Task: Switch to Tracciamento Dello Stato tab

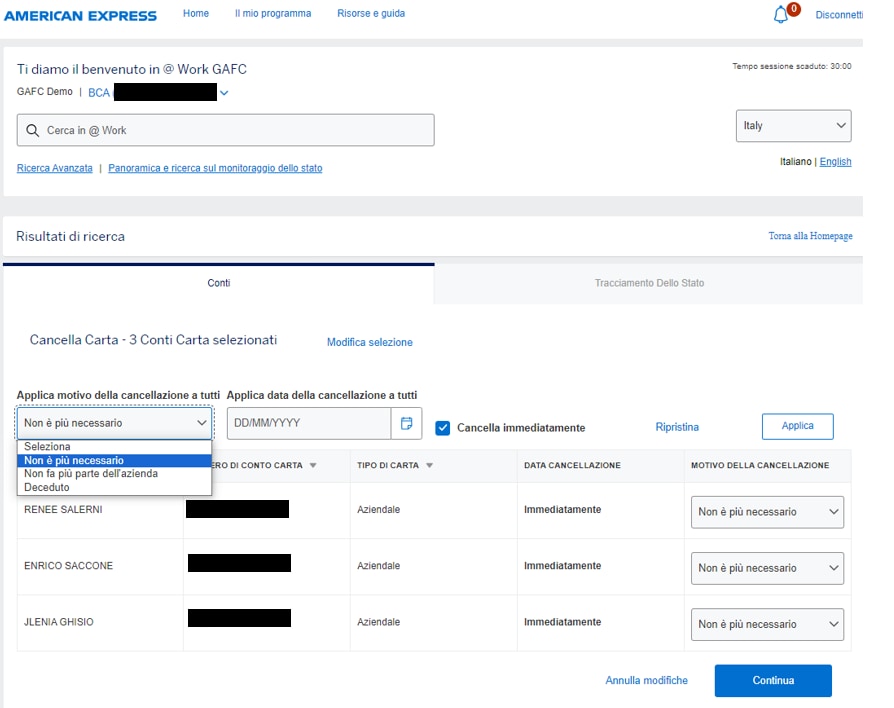Action: point(649,283)
